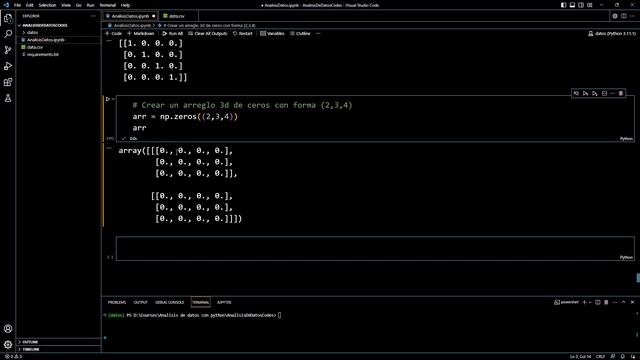Viewport: 640px width, 360px height.
Task: Open editor more actions ellipsis
Action: click(x=632, y=16)
